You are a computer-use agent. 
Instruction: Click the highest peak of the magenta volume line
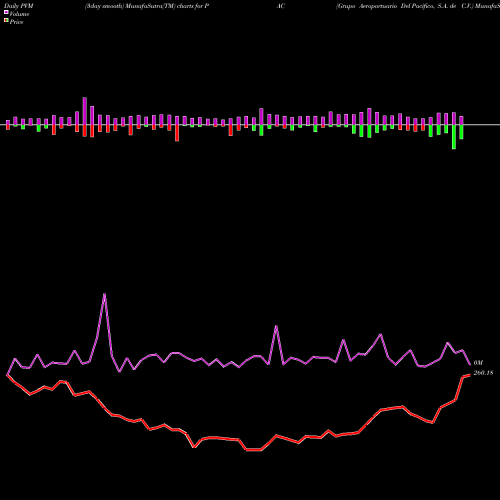click(x=105, y=294)
